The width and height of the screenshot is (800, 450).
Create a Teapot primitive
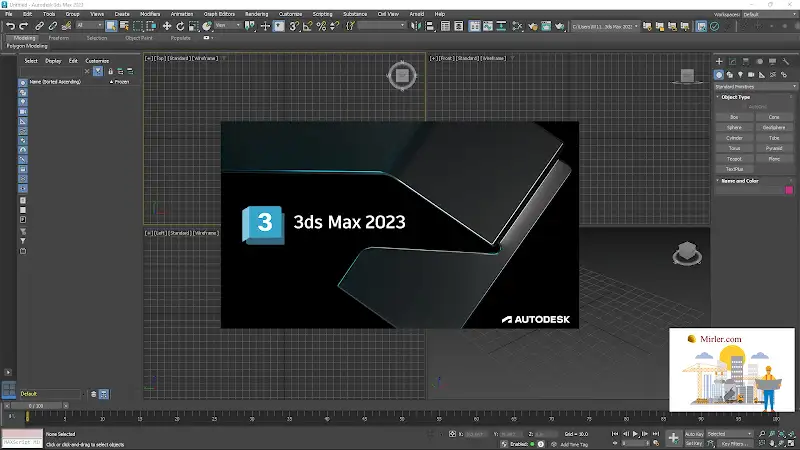734,159
